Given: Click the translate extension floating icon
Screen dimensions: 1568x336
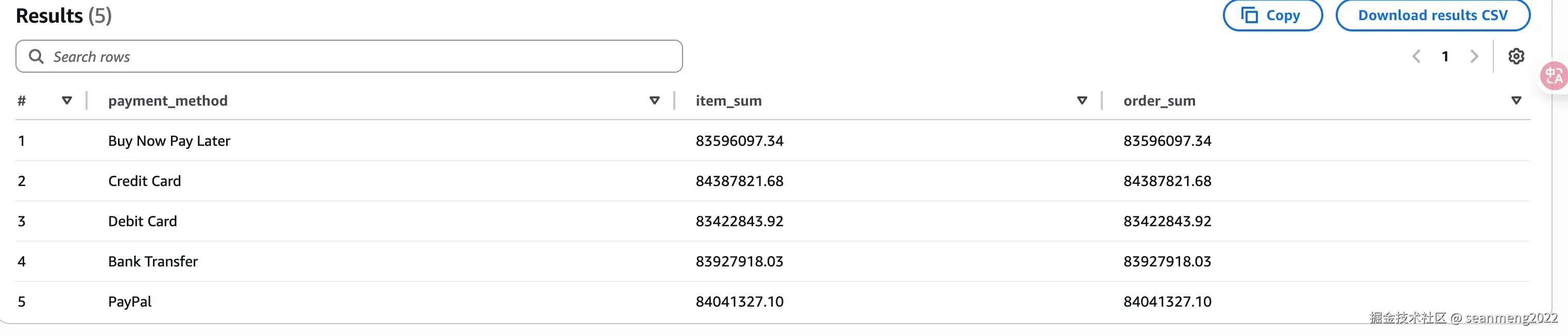Looking at the screenshot, I should (x=1554, y=76).
